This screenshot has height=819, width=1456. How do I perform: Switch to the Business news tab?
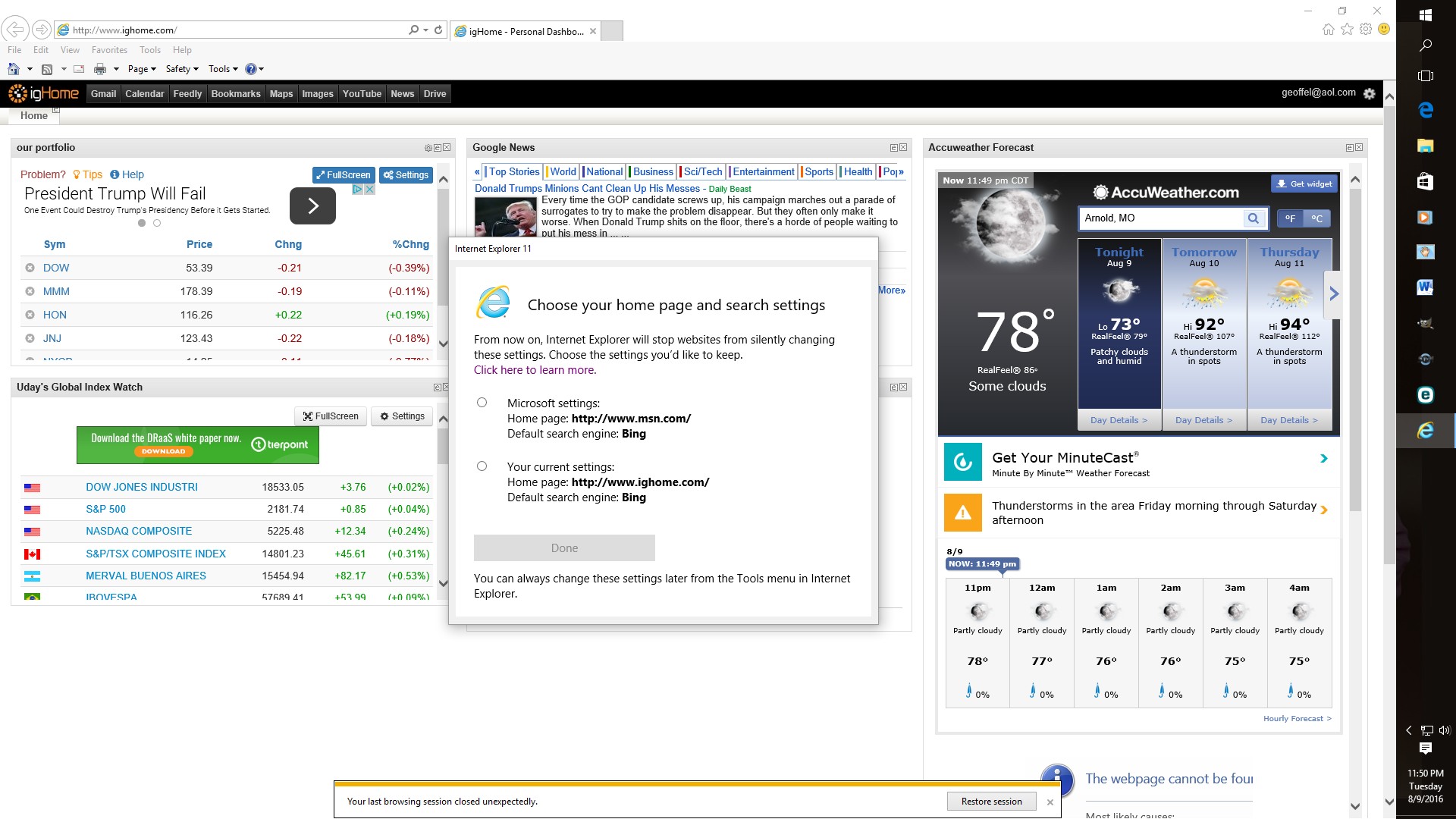pyautogui.click(x=653, y=172)
